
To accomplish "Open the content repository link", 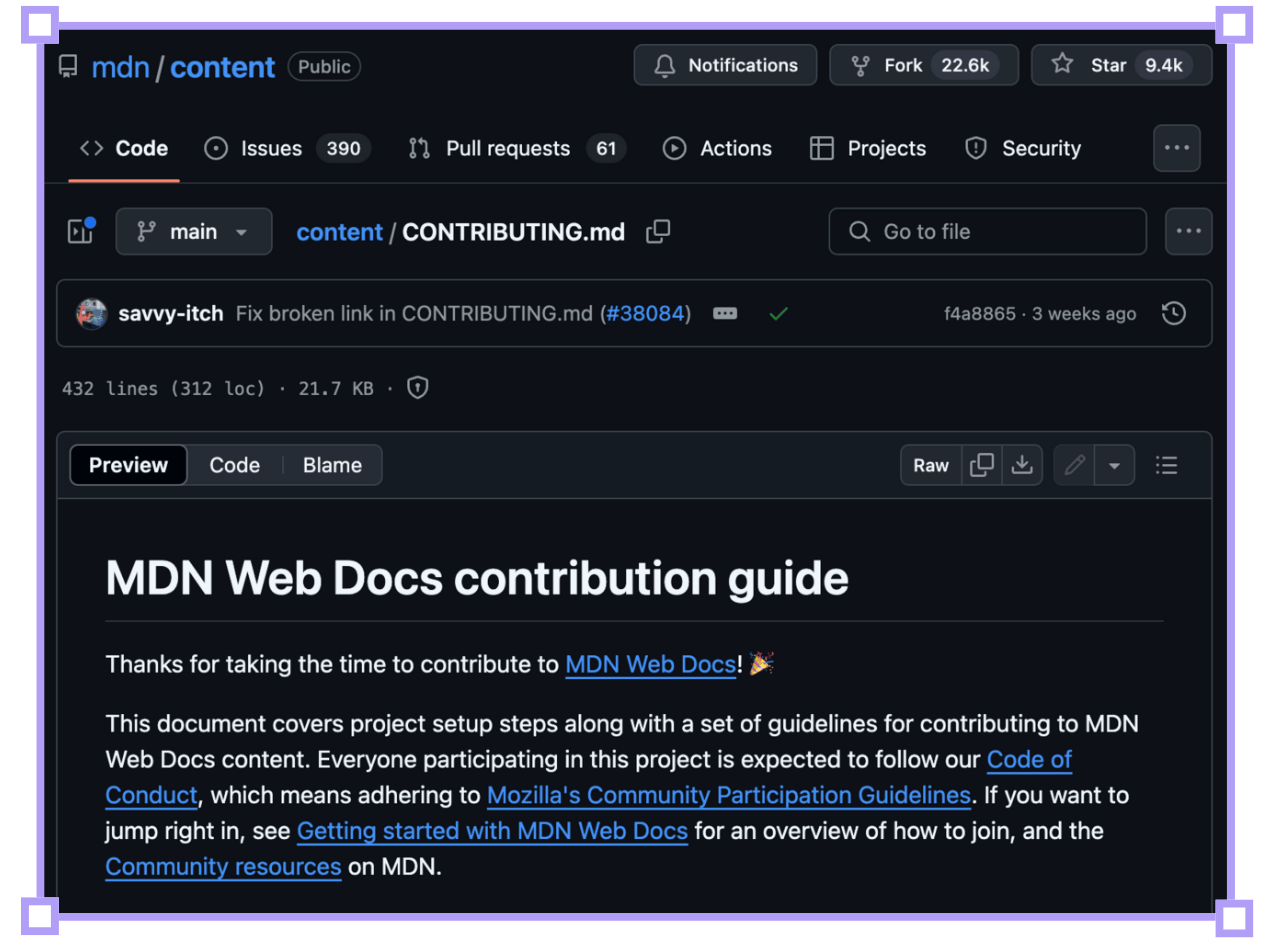I will click(x=222, y=67).
